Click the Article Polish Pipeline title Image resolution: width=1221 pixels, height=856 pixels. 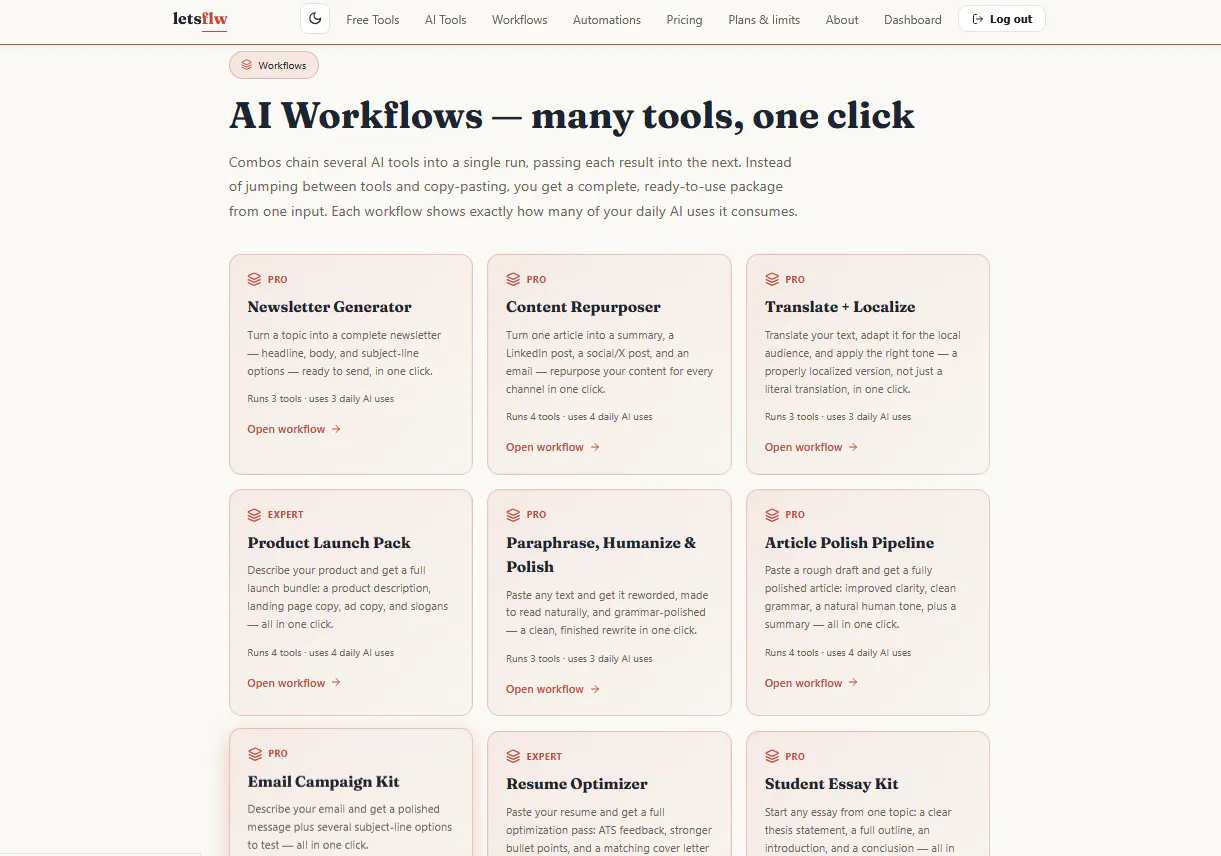point(850,543)
